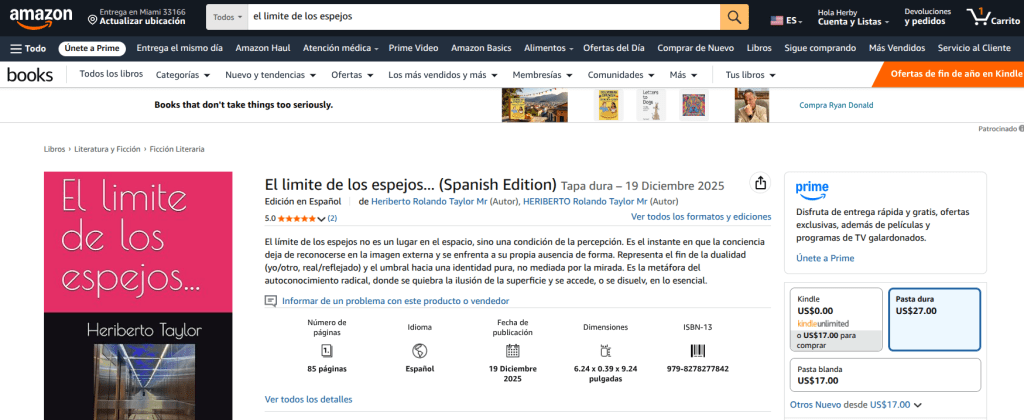Expand Nuevo y tendencias dropdown
Viewport: 1024px width, 420px height.
click(270, 75)
